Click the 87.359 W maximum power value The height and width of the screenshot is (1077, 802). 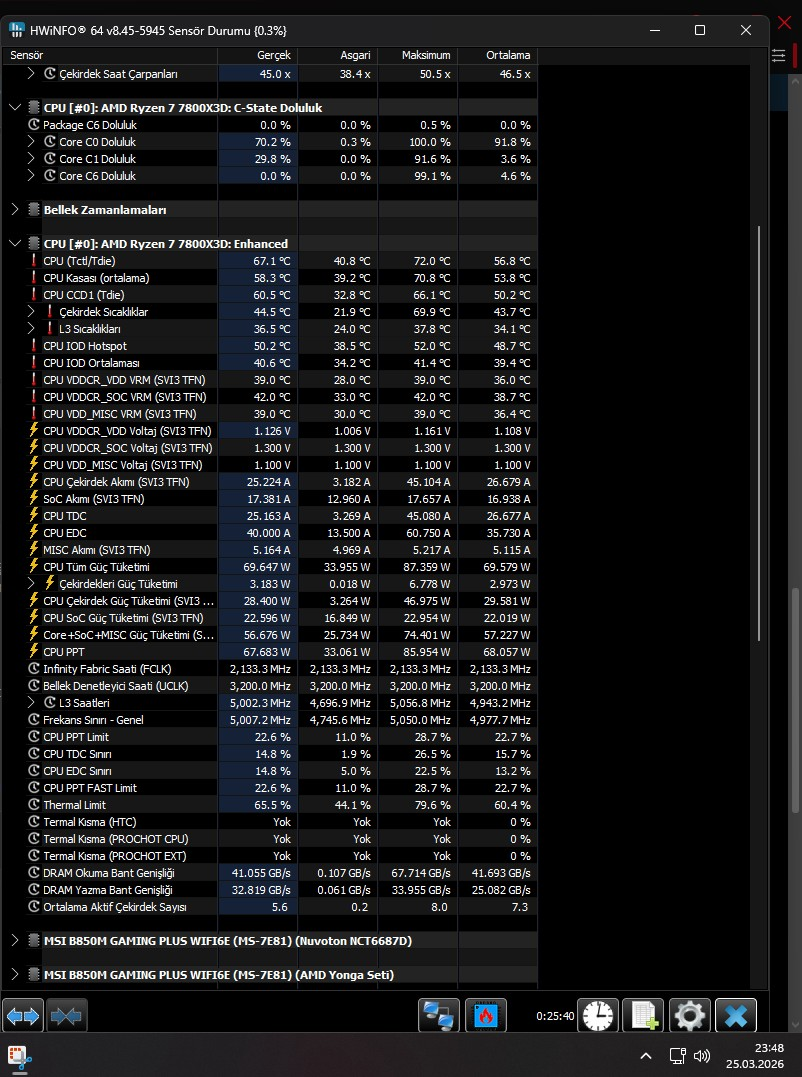[426, 567]
